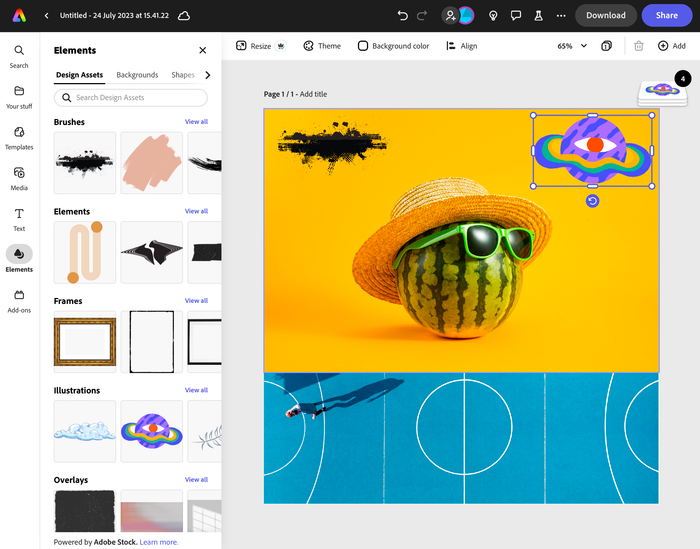Viewport: 700px width, 549px height.
Task: Click the Search Design Assets field
Action: pyautogui.click(x=131, y=98)
